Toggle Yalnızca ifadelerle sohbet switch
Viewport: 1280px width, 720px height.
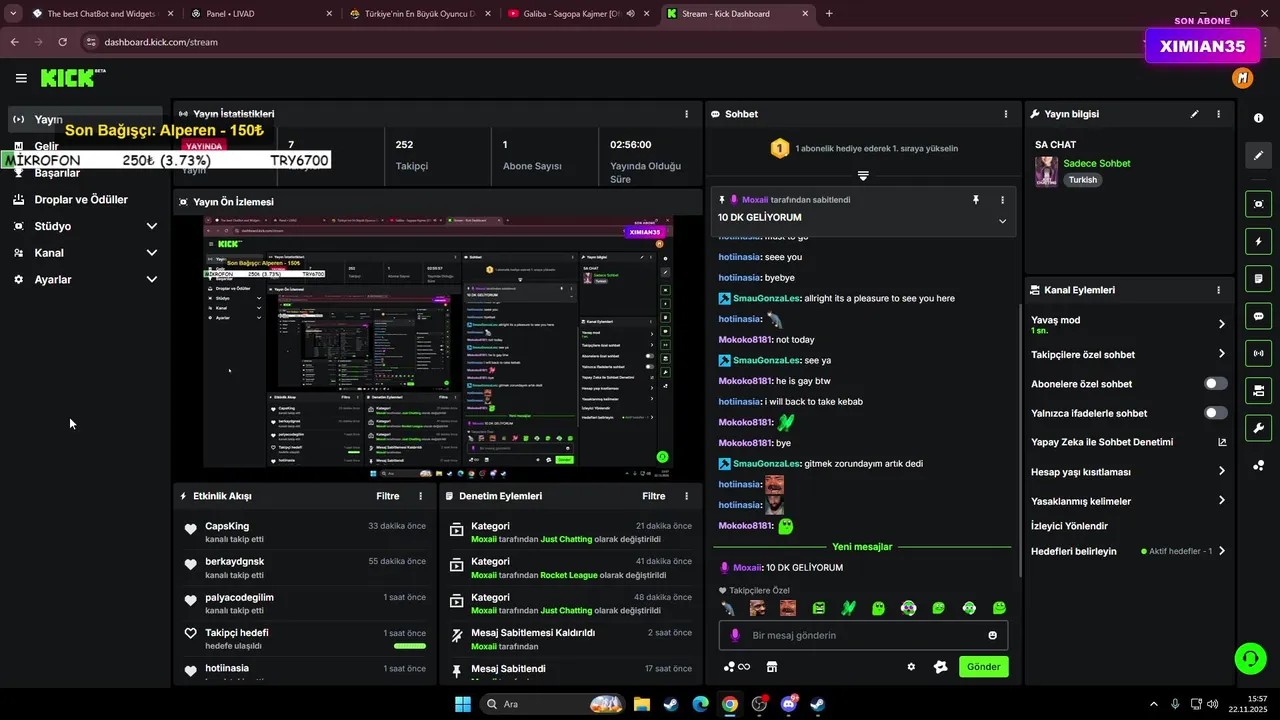tap(1216, 413)
